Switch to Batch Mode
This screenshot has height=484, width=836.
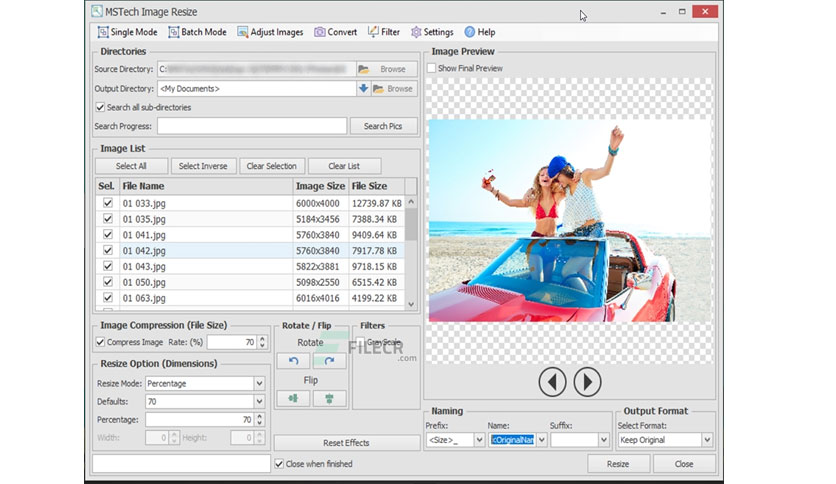197,32
